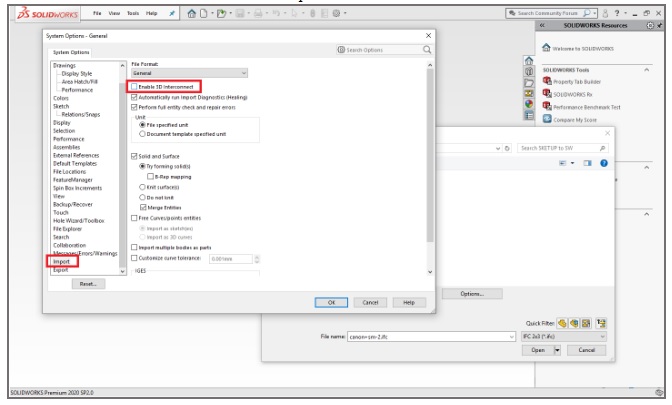The height and width of the screenshot is (405, 672).
Task: Select Import in the options tree
Action: 61,261
